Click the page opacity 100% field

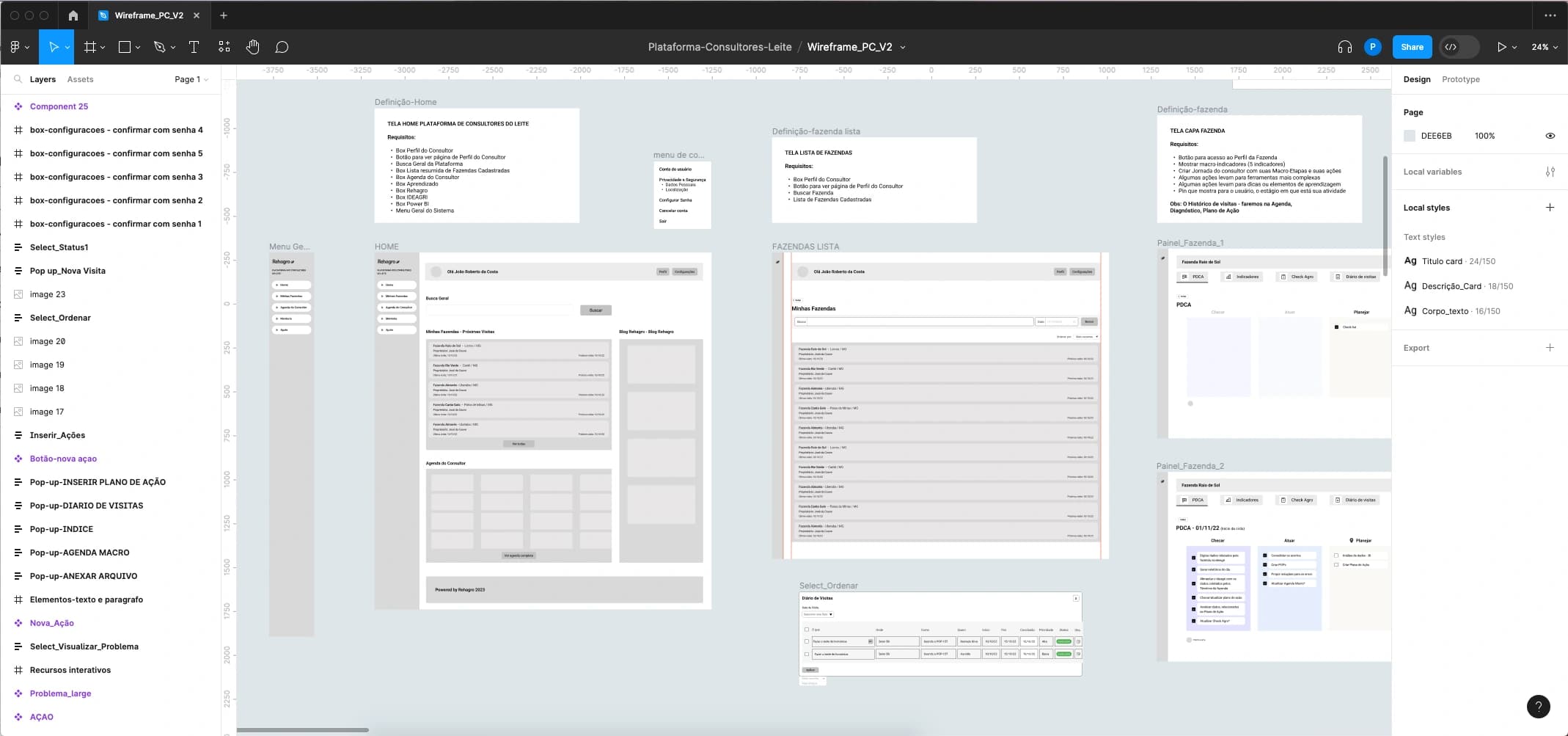tap(1484, 136)
